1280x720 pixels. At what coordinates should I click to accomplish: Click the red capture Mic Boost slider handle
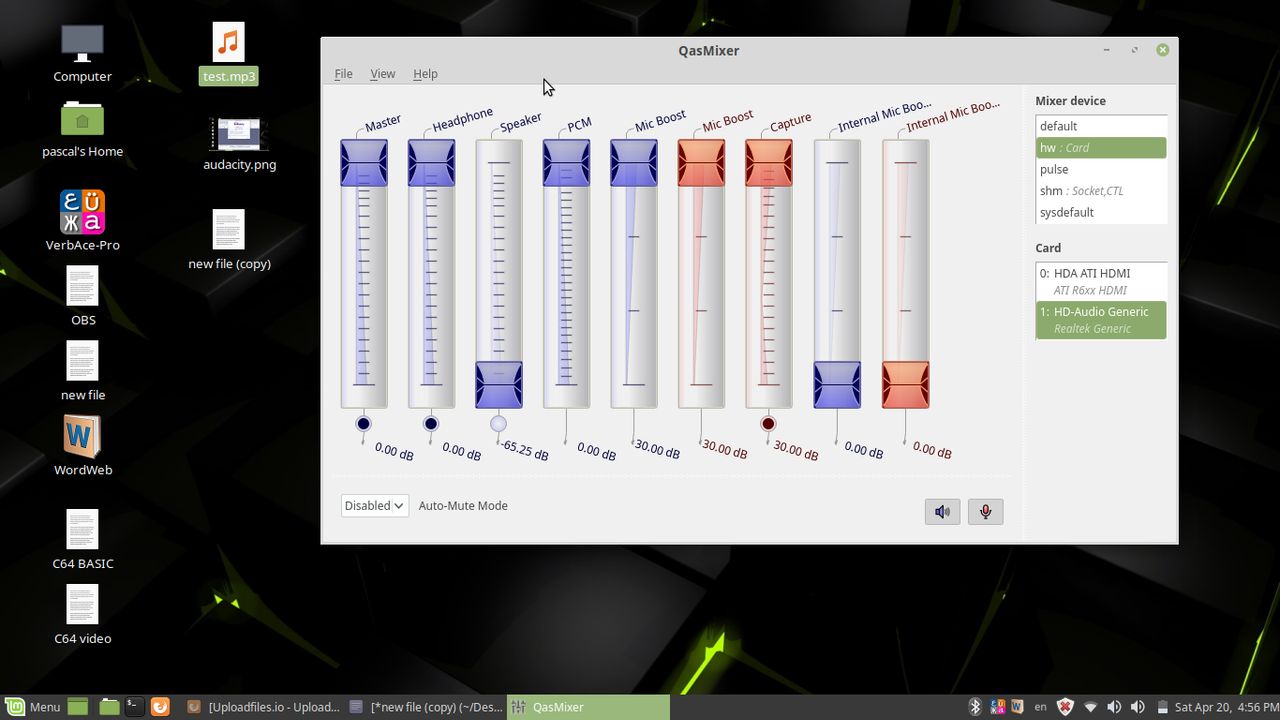pos(702,163)
